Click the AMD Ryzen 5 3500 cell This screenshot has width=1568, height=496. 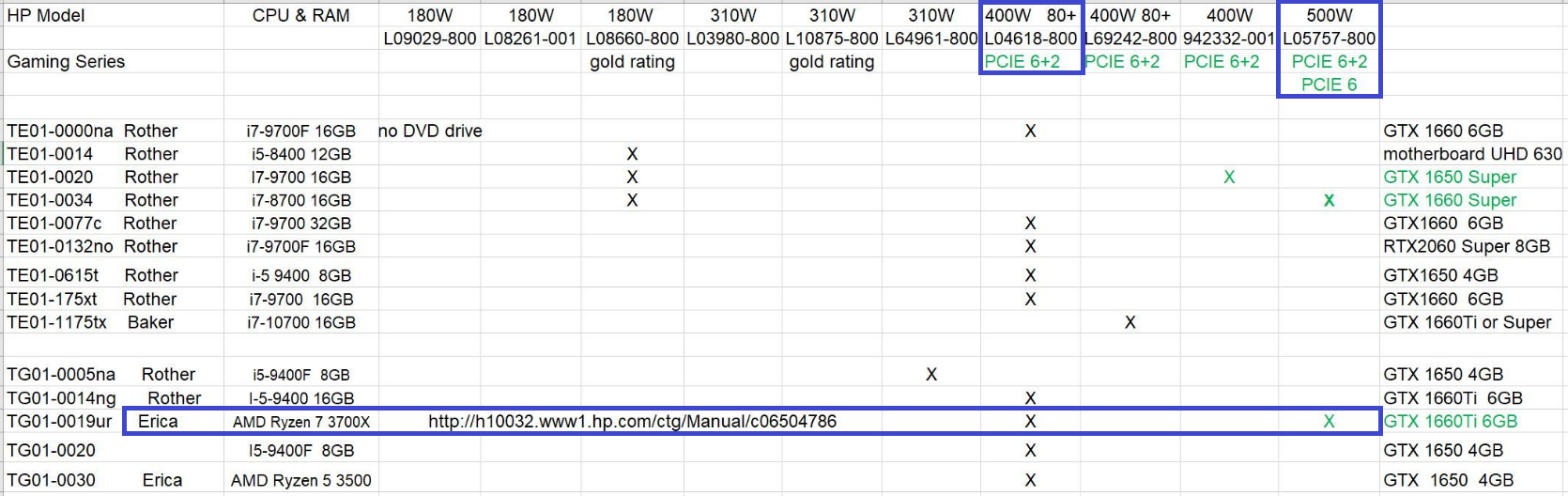click(x=301, y=480)
